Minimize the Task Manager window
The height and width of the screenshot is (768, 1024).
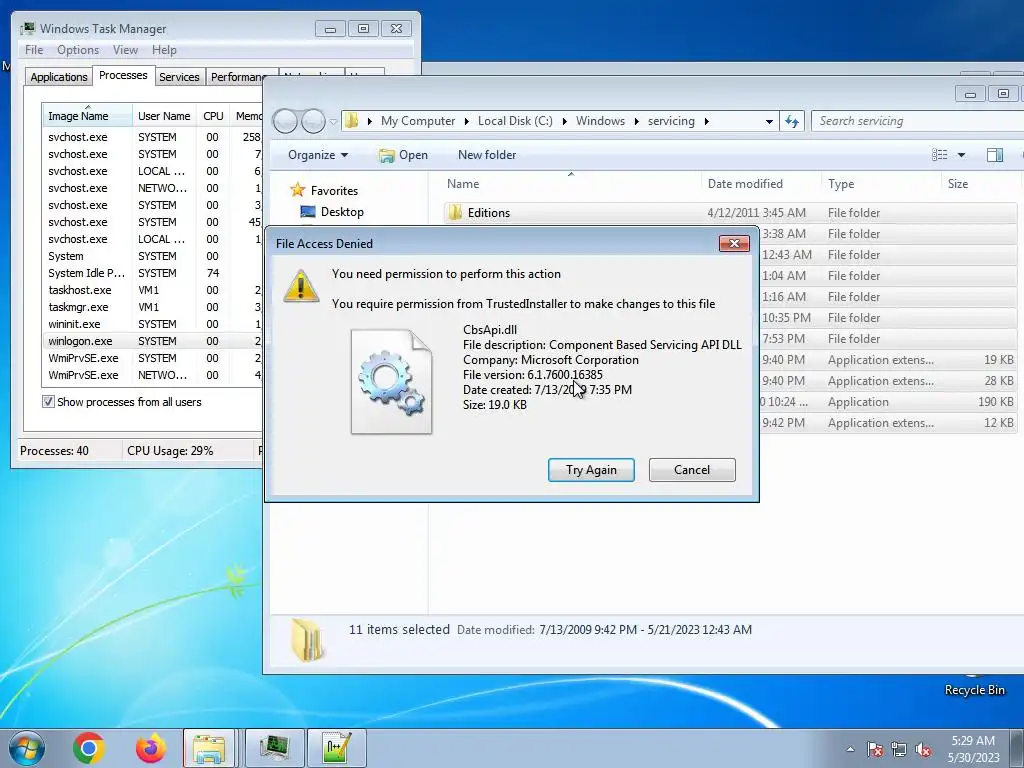pyautogui.click(x=330, y=29)
